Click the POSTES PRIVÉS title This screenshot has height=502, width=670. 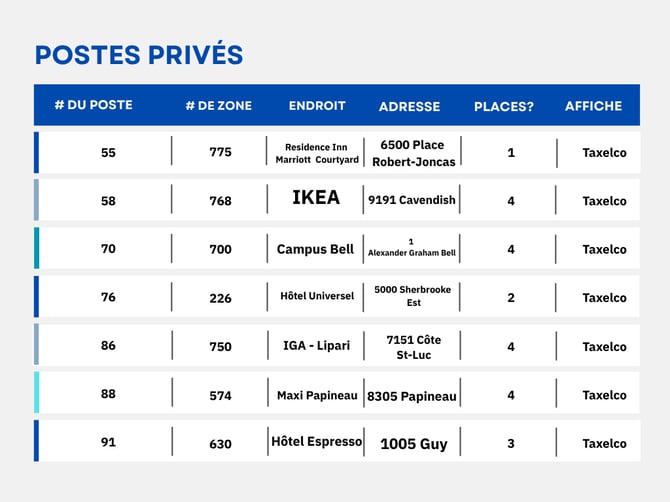coord(139,54)
